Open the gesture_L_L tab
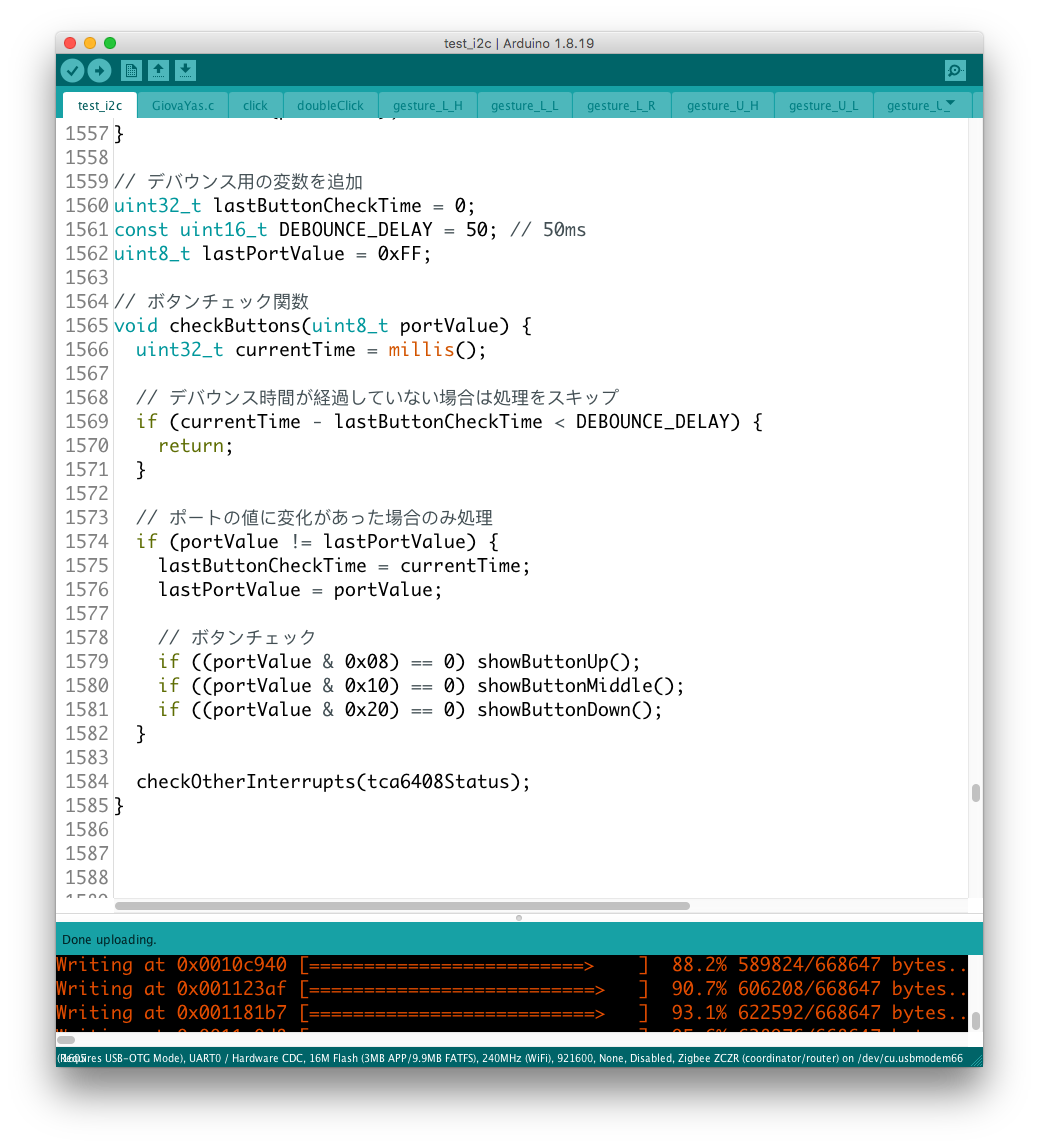 [524, 105]
